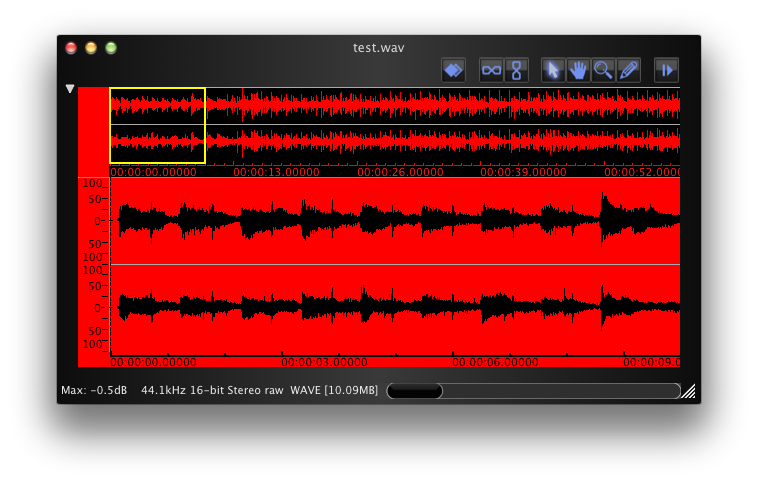Collapse the overview with the white triangle
Viewport: 758px width, 483px height.
[70, 89]
